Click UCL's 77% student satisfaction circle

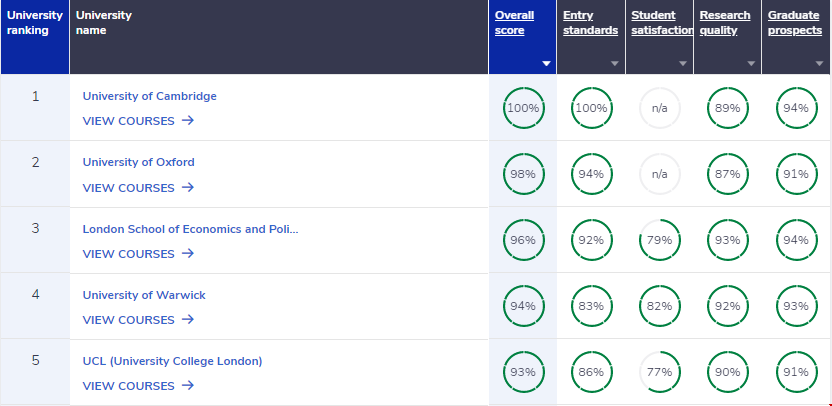click(659, 372)
